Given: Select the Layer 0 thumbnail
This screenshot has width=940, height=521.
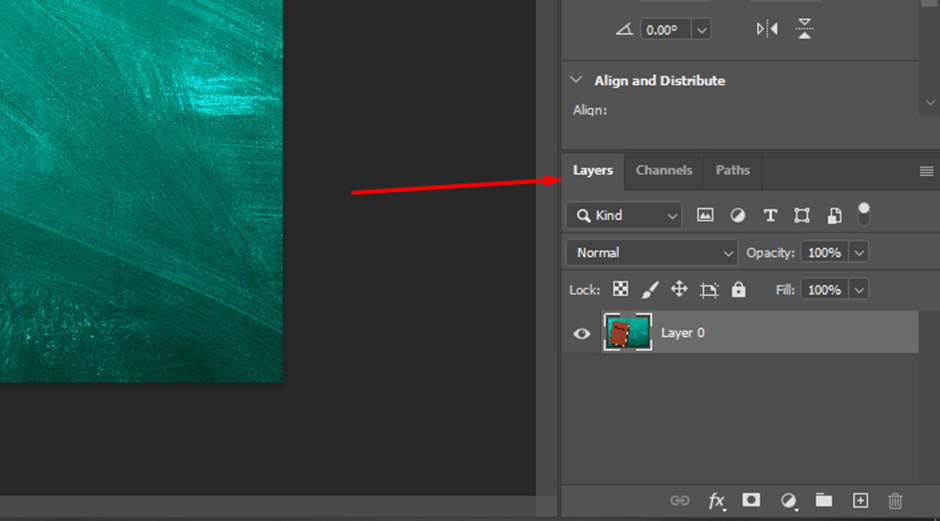Looking at the screenshot, I should (628, 332).
